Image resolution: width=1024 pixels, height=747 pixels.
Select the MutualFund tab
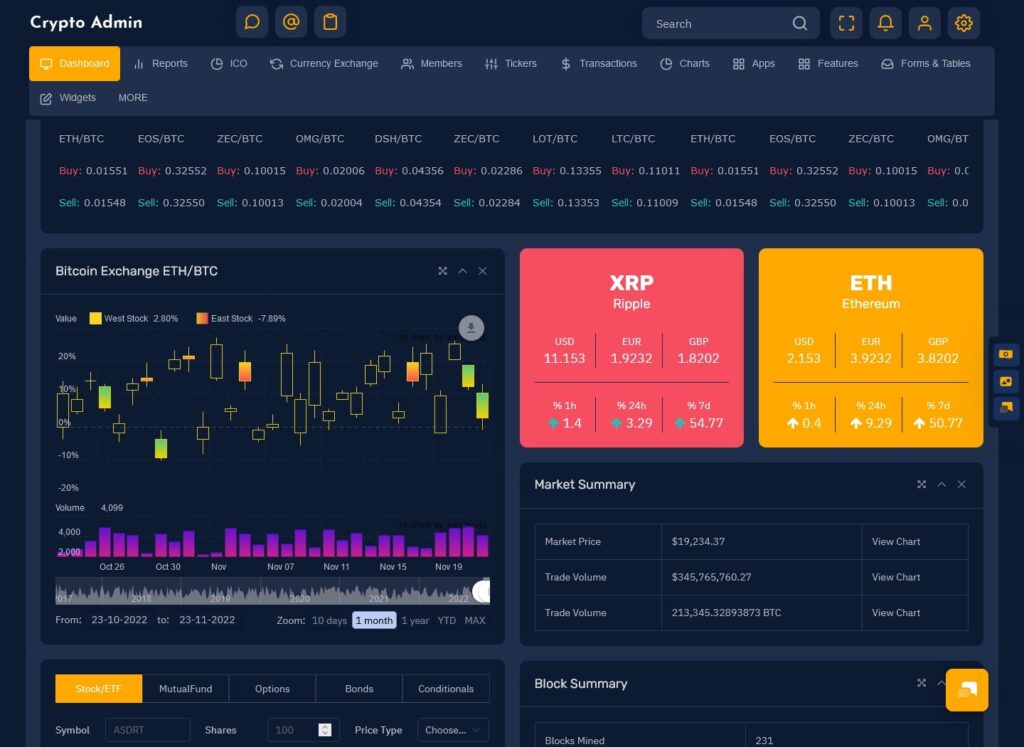coord(185,688)
